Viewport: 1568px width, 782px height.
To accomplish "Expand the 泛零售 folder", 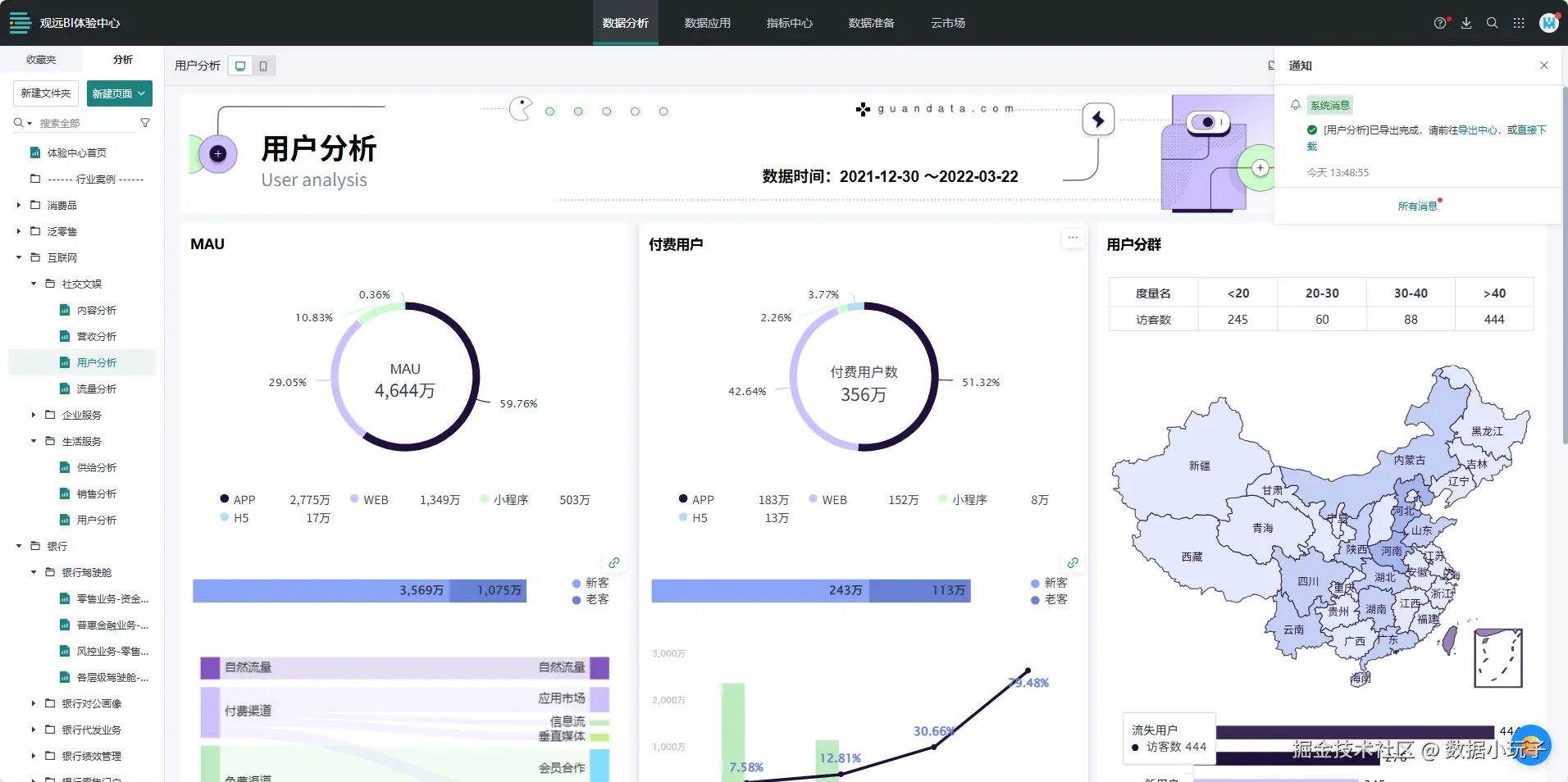I will pyautogui.click(x=19, y=231).
